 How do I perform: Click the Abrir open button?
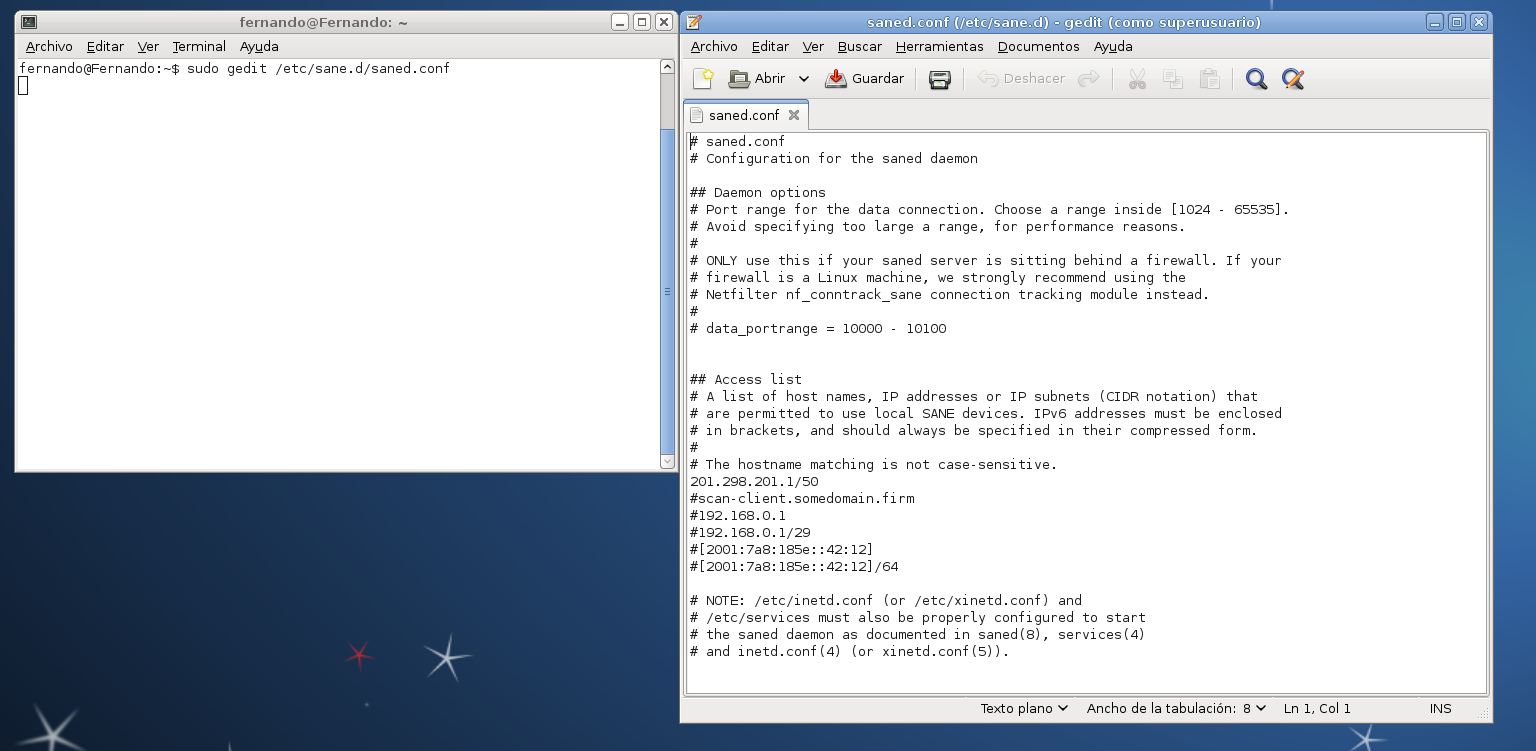click(x=757, y=79)
